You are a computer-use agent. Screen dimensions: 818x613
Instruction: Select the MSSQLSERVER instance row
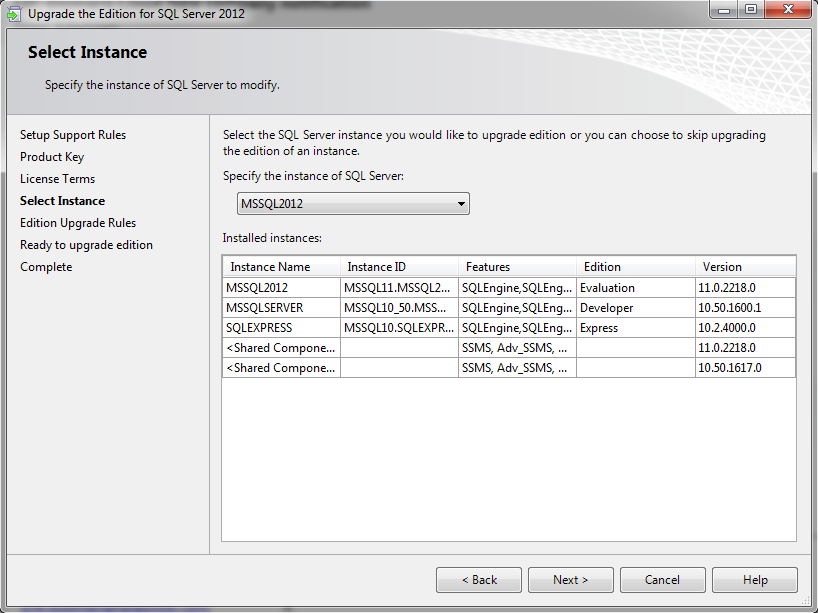click(509, 308)
